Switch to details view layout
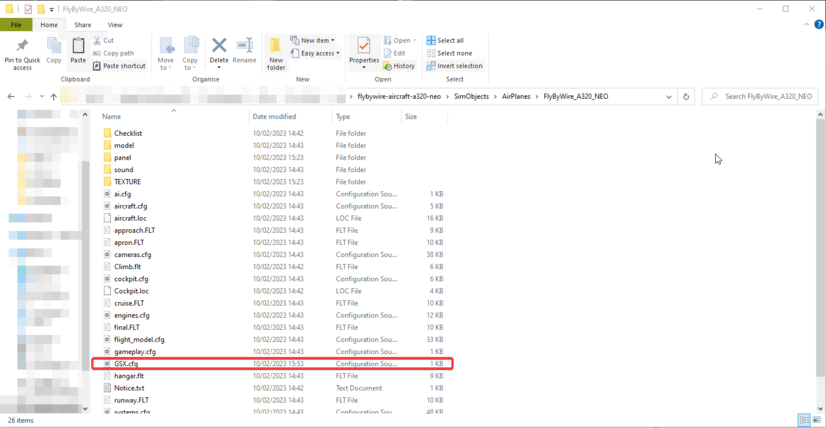Viewport: 826px width, 428px height. (x=804, y=420)
